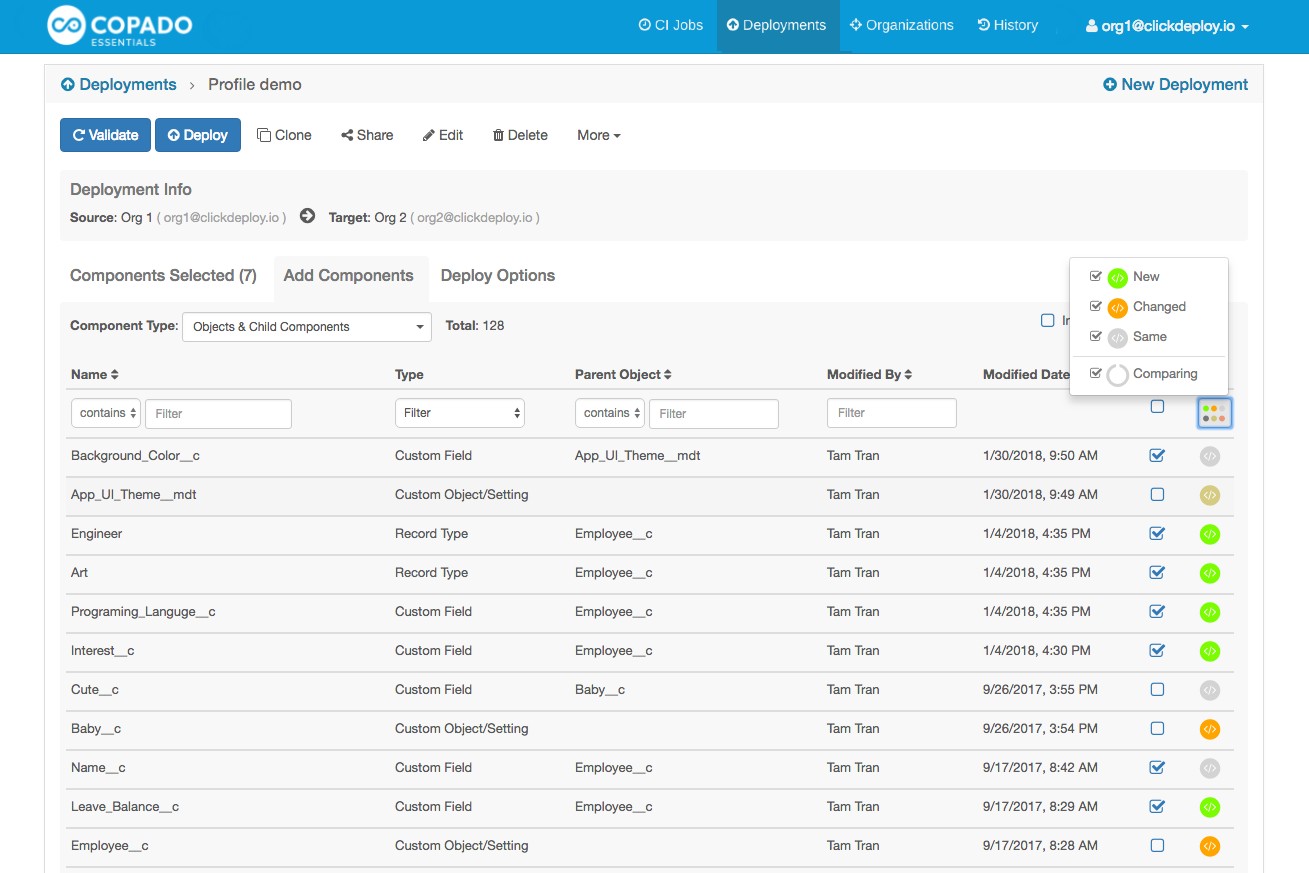This screenshot has width=1309, height=873.
Task: Click the New Deployment link
Action: (x=1175, y=85)
